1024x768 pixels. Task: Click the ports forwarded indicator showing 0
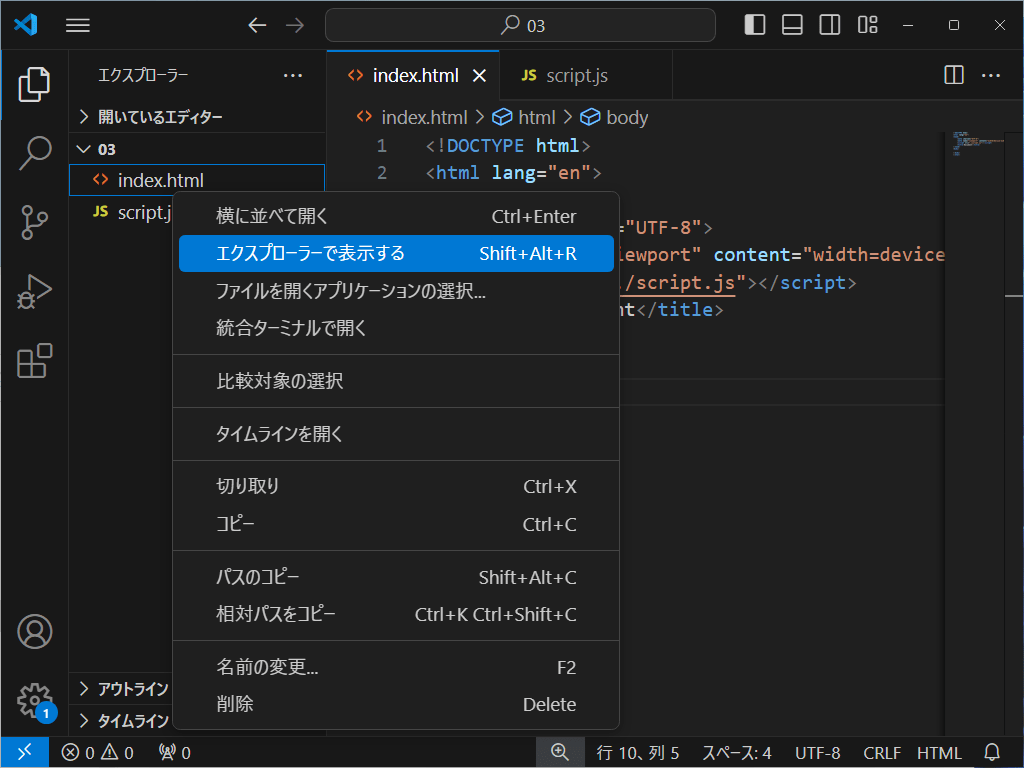[174, 753]
